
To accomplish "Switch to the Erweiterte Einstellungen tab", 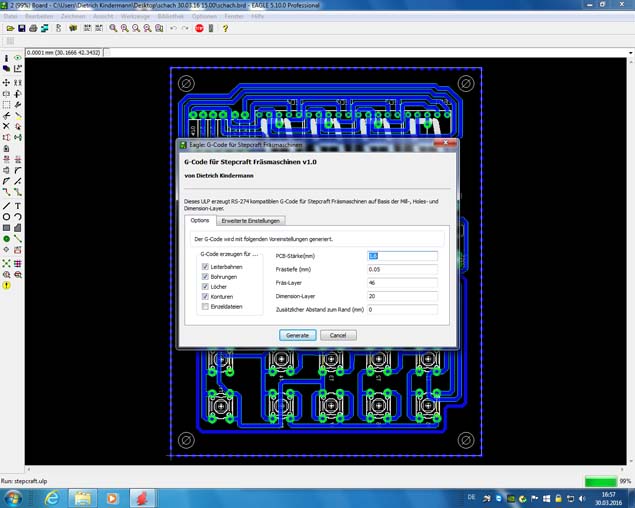I will coord(250,221).
